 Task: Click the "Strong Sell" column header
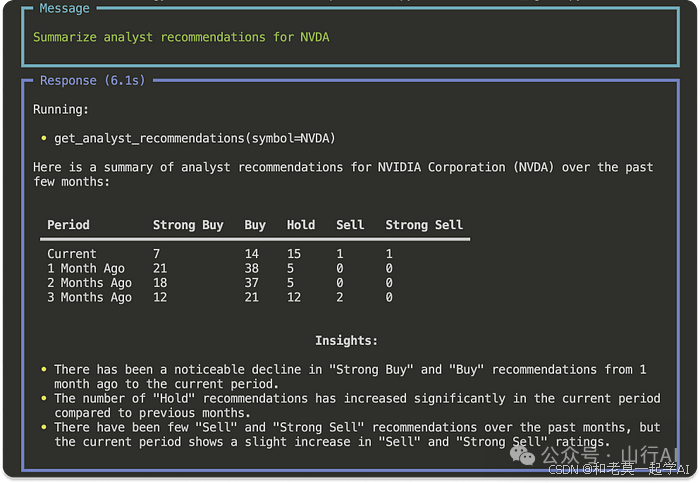coord(424,225)
